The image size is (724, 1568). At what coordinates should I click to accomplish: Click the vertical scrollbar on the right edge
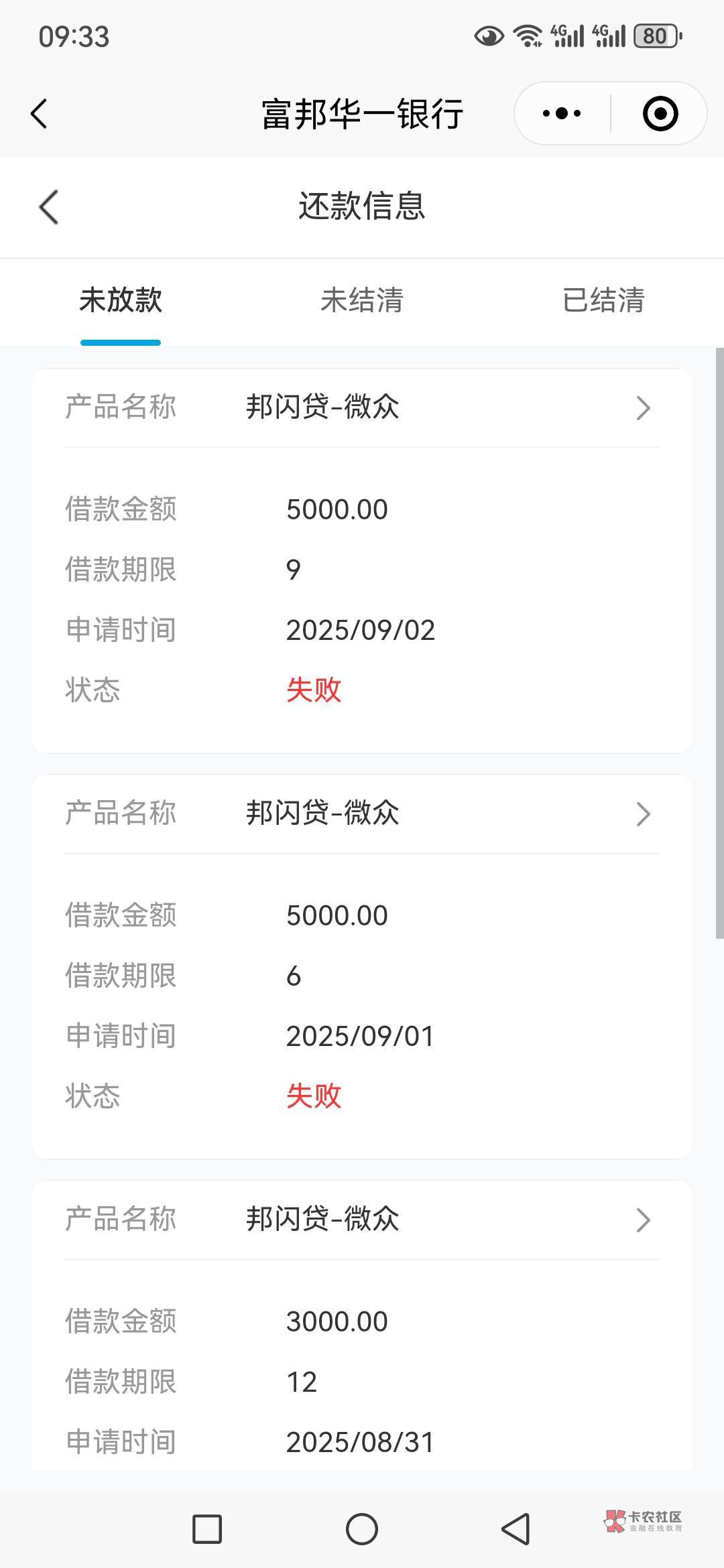point(719,643)
